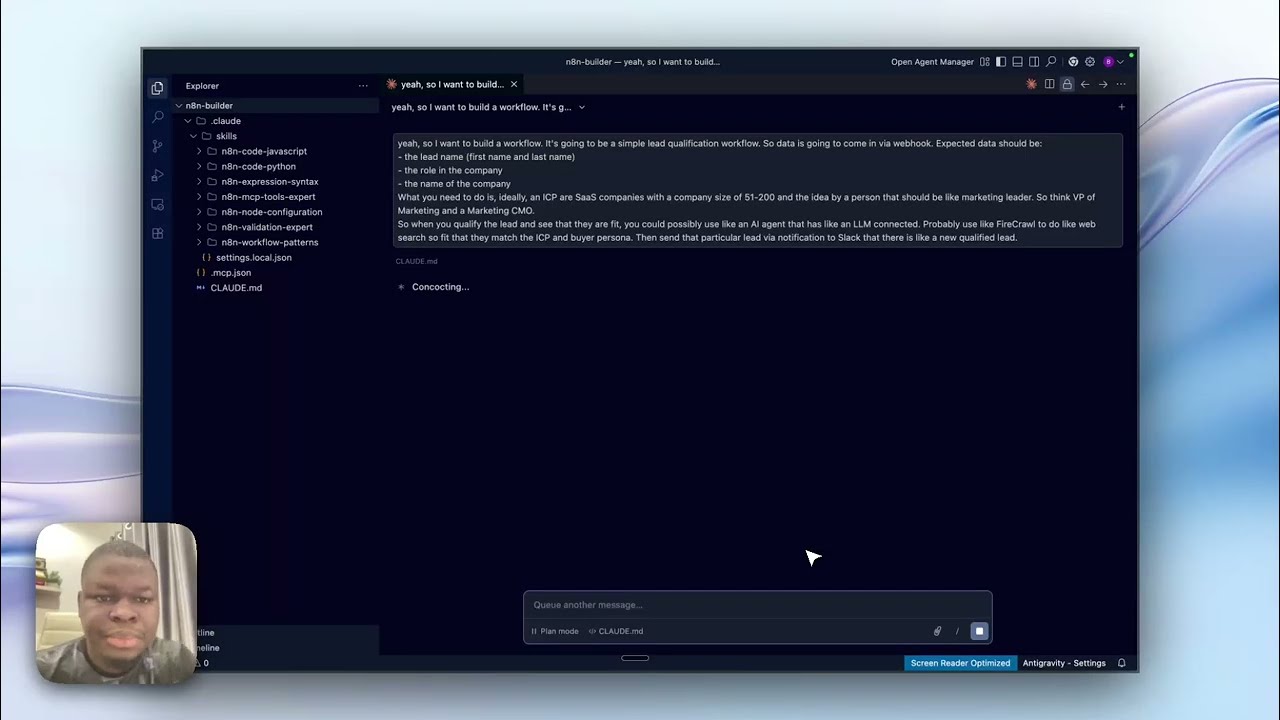Open the Explorer view in activity bar
The width and height of the screenshot is (1280, 720).
[157, 88]
